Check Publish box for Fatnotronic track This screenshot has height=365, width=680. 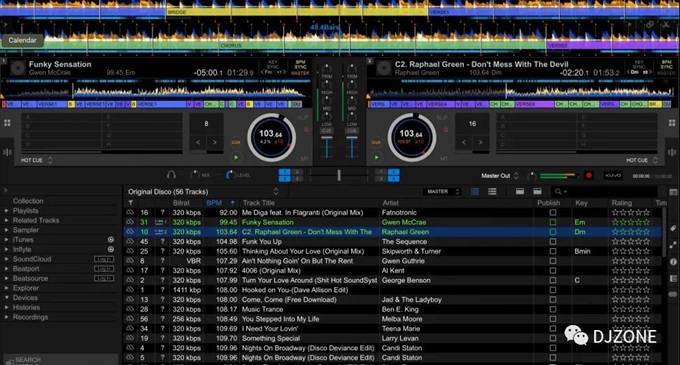coord(552,212)
